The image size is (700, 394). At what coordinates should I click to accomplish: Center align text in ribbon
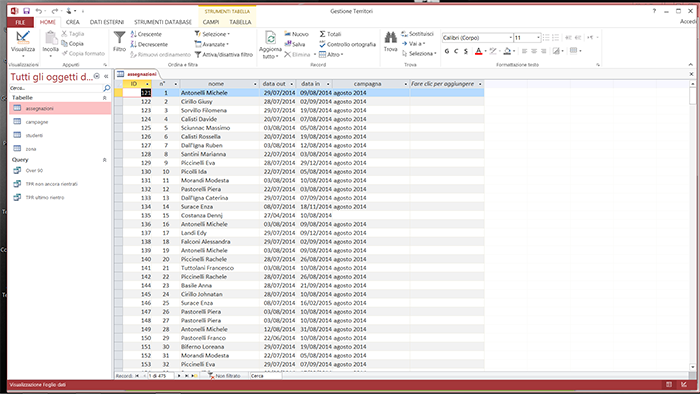(534, 51)
